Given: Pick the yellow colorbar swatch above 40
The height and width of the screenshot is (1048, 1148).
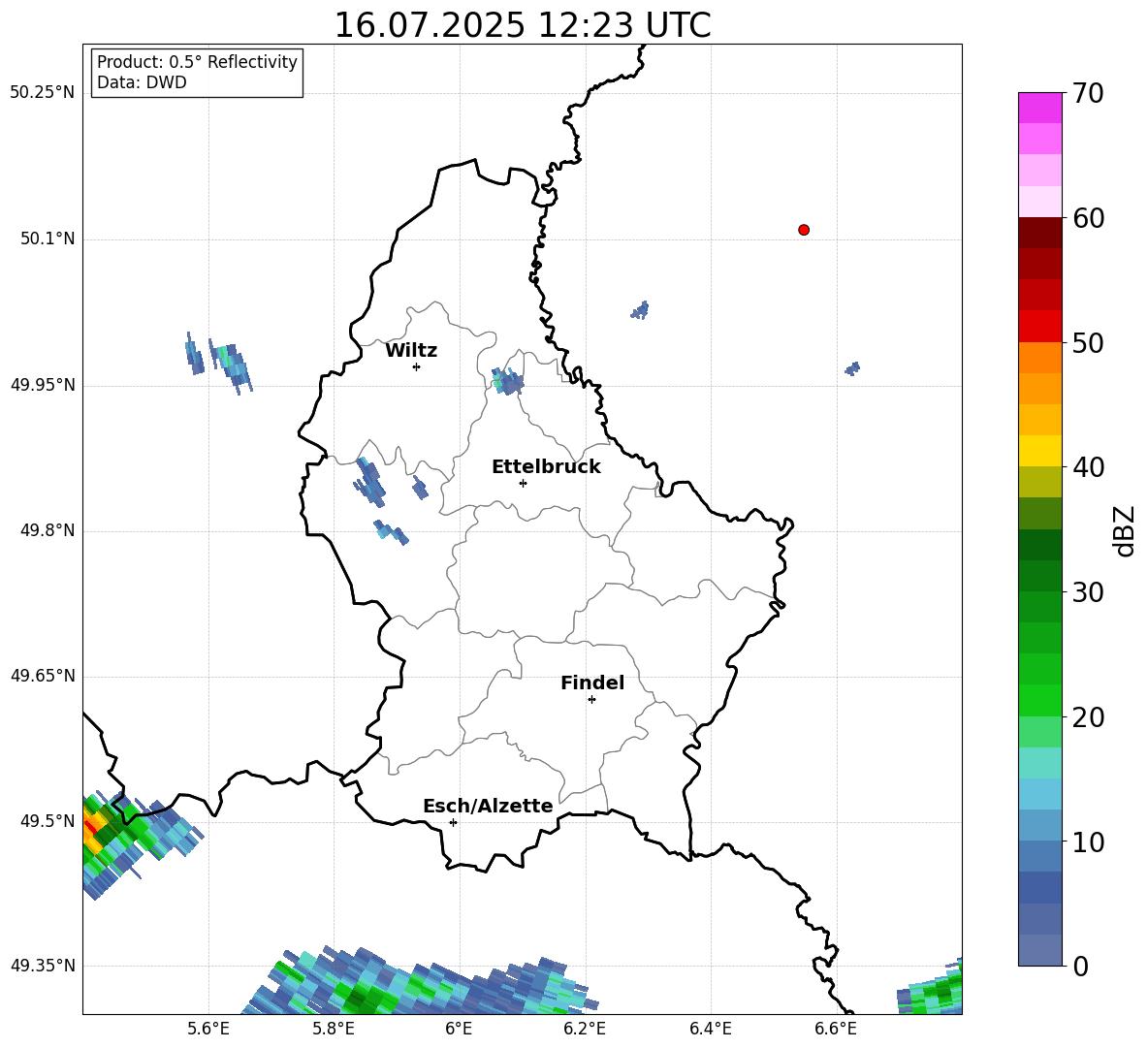Looking at the screenshot, I should [x=1039, y=451].
